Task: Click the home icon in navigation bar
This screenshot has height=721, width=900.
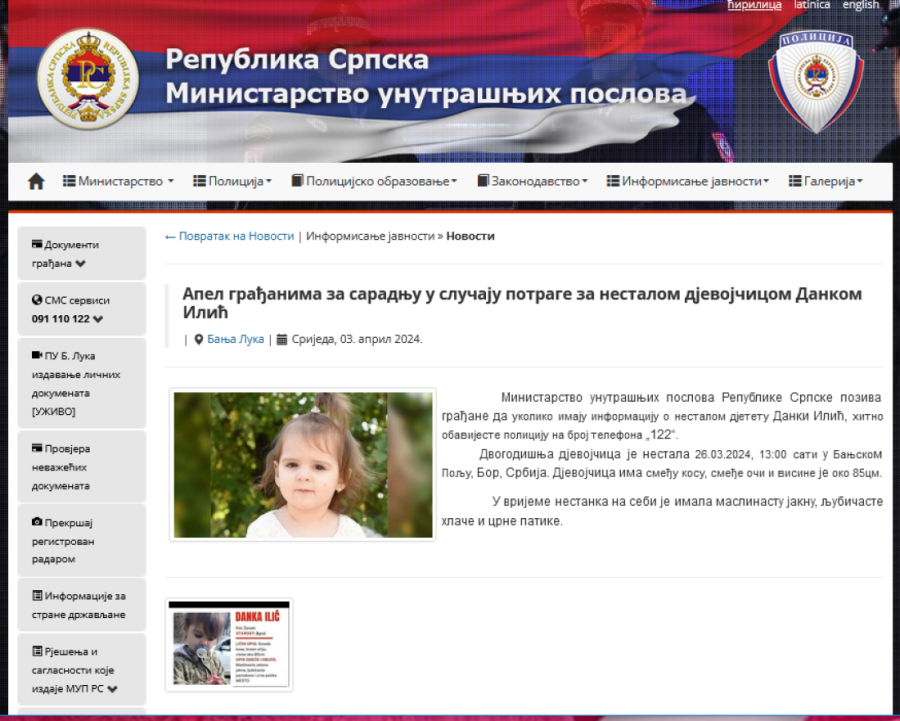Action: (x=37, y=181)
